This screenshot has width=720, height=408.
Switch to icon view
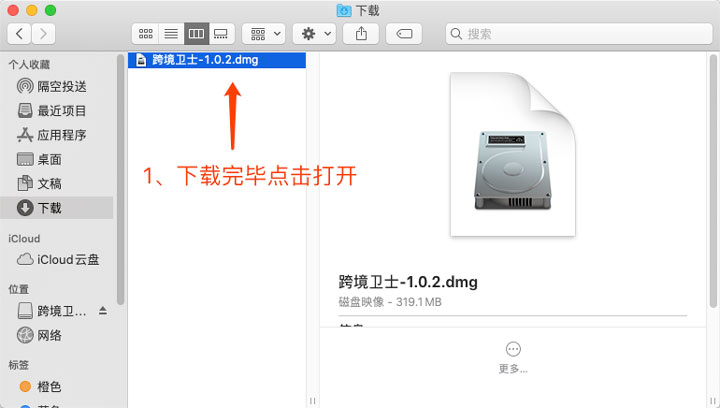pyautogui.click(x=146, y=34)
